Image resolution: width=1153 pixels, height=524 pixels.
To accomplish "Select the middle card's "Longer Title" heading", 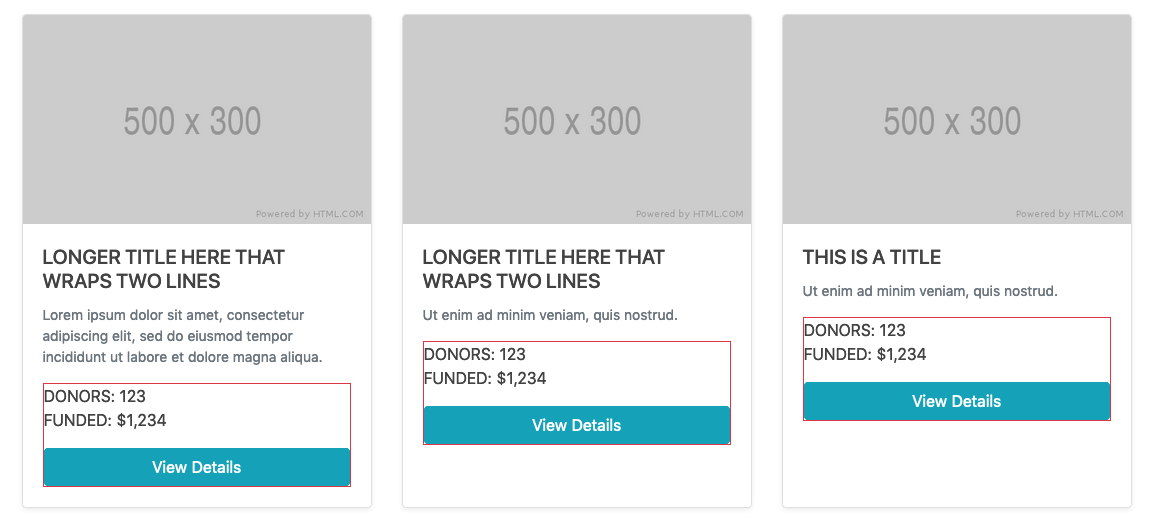I will [x=544, y=269].
